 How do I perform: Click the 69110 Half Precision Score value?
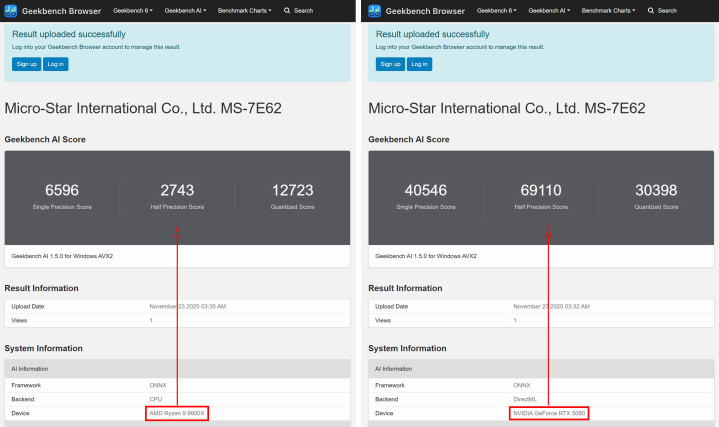[541, 190]
